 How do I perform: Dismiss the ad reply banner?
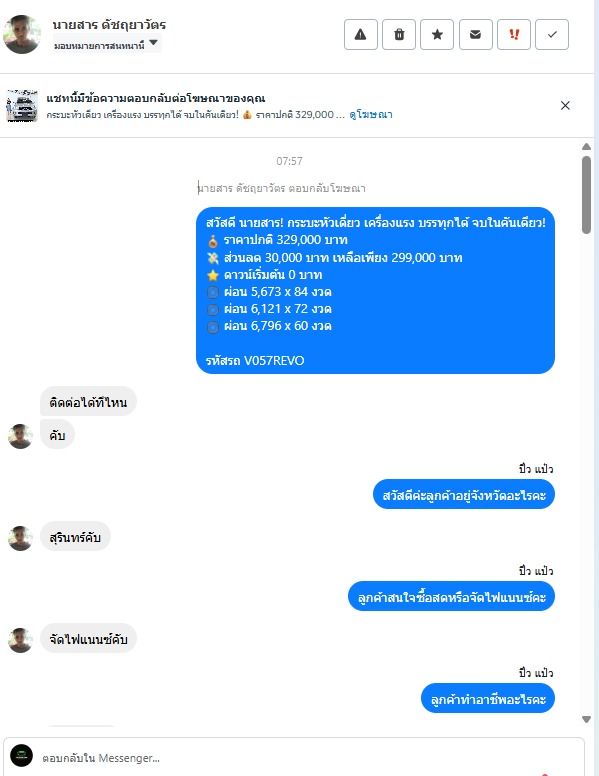565,105
